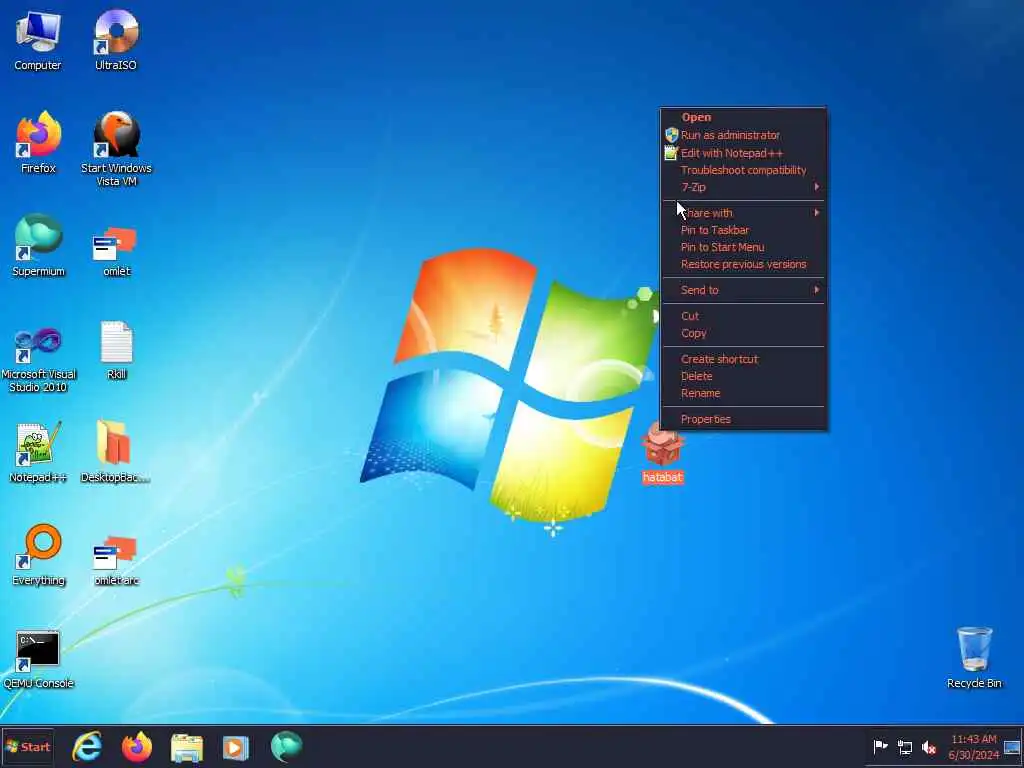Select the Recycle Bin icon
The height and width of the screenshot is (768, 1024).
click(x=974, y=658)
